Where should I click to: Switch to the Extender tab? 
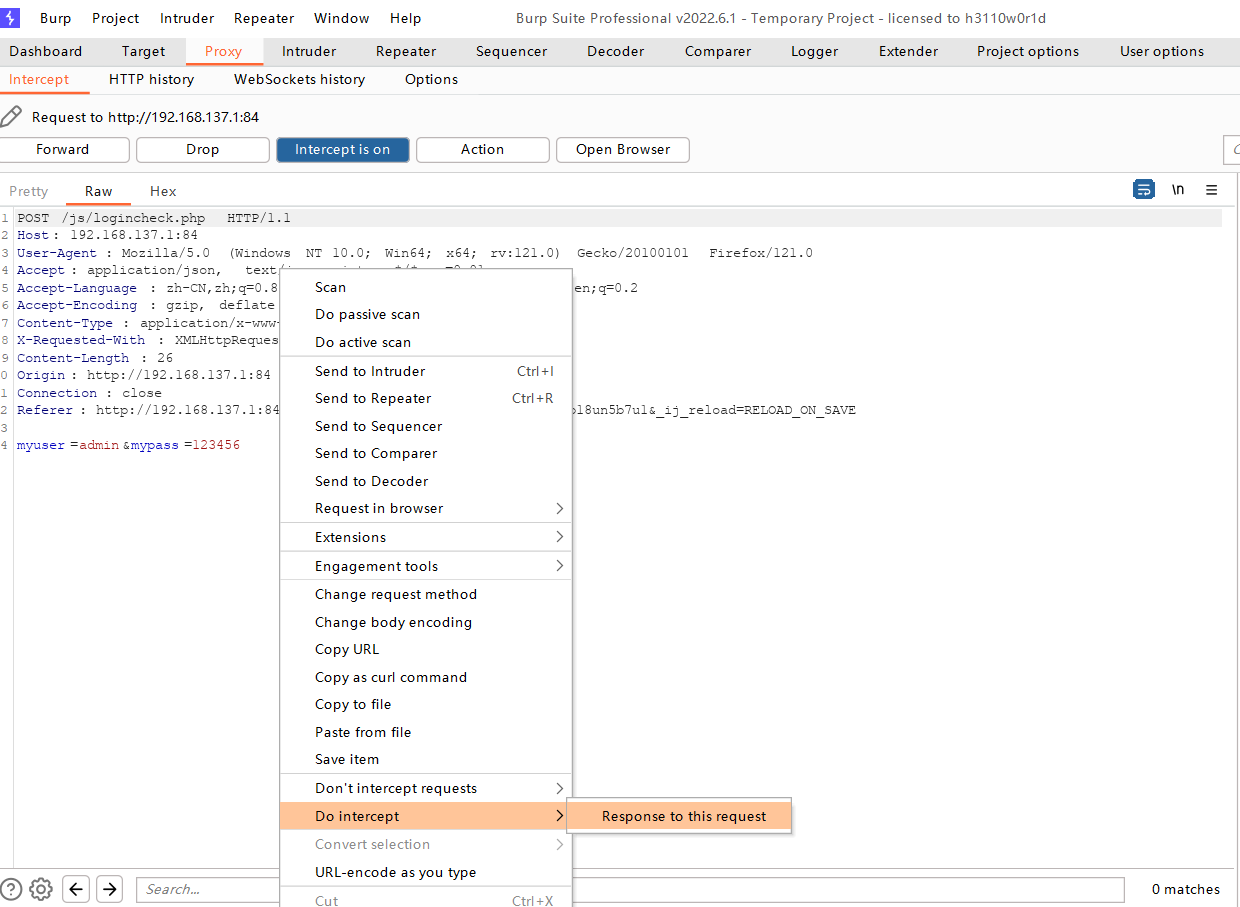click(x=909, y=51)
